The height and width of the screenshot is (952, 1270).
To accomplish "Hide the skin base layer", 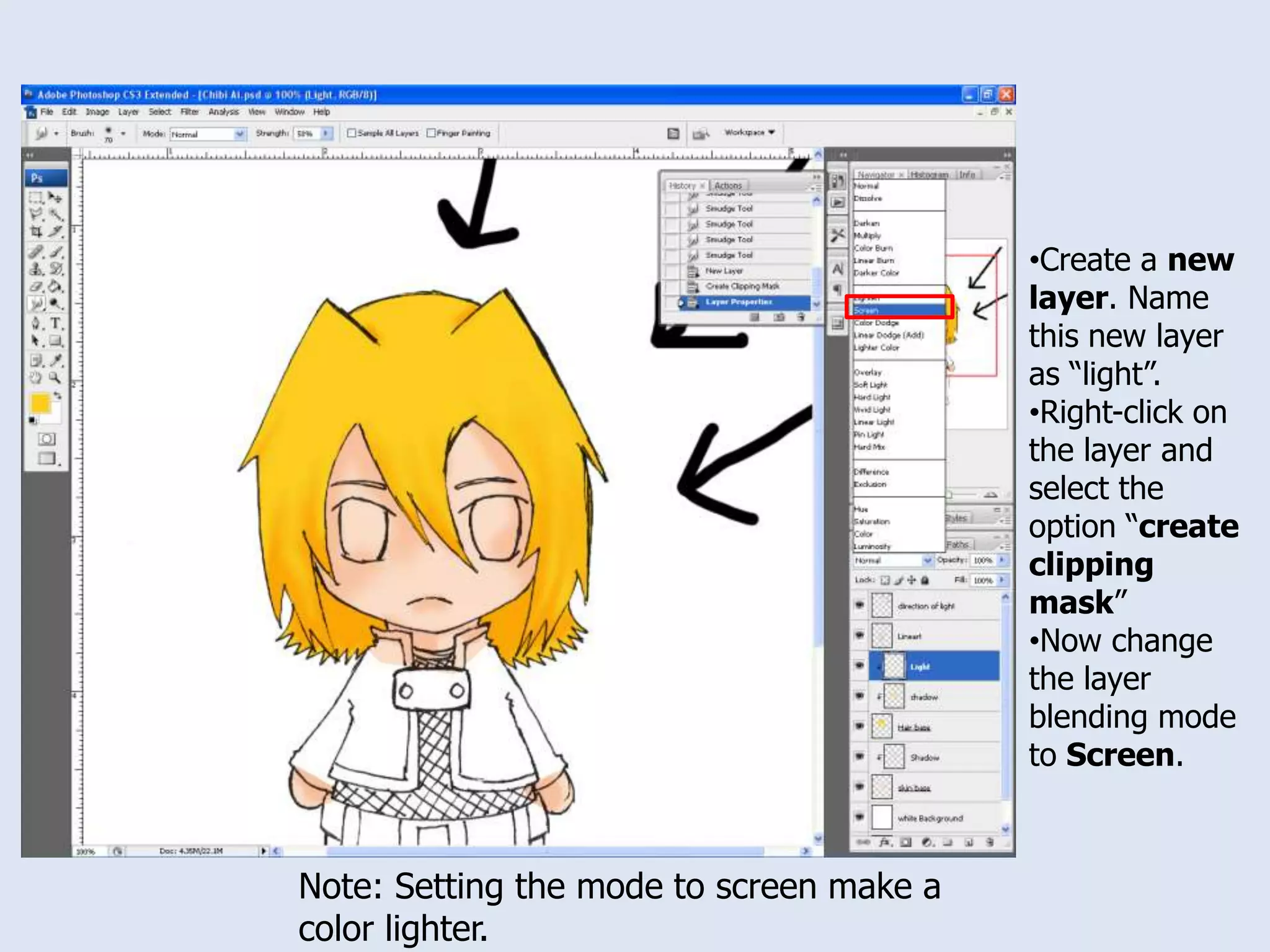I will 859,787.
